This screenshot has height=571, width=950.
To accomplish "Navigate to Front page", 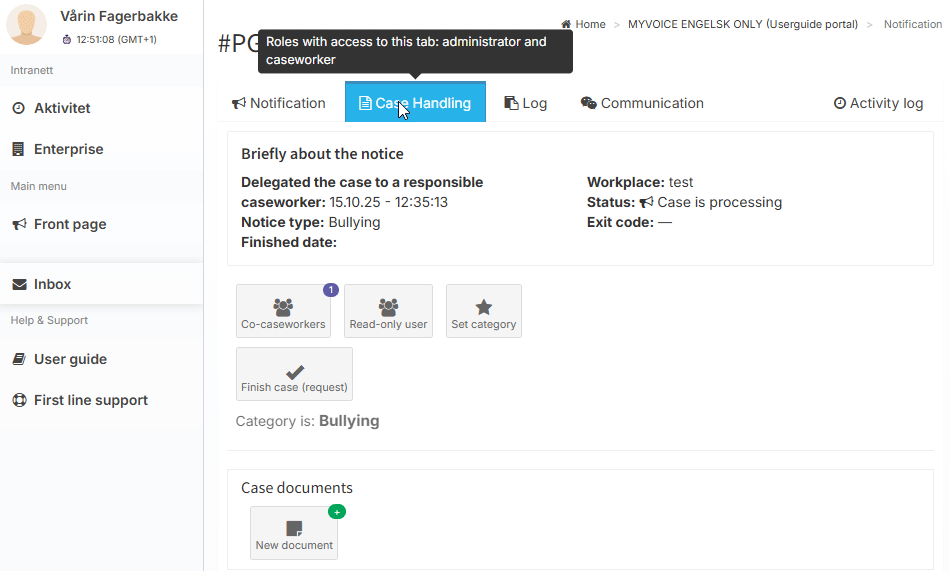I will point(70,224).
